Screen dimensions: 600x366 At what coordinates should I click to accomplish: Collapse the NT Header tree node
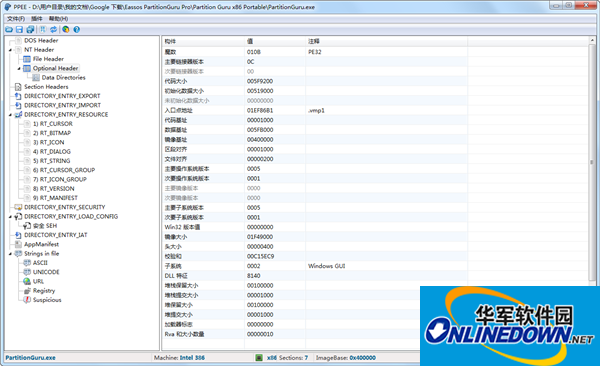[10, 50]
